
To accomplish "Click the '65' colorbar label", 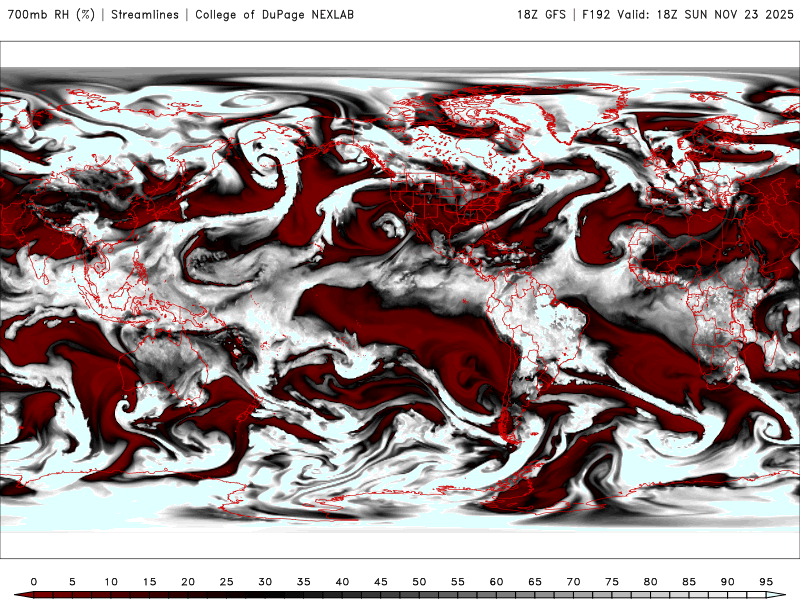I will tap(535, 582).
